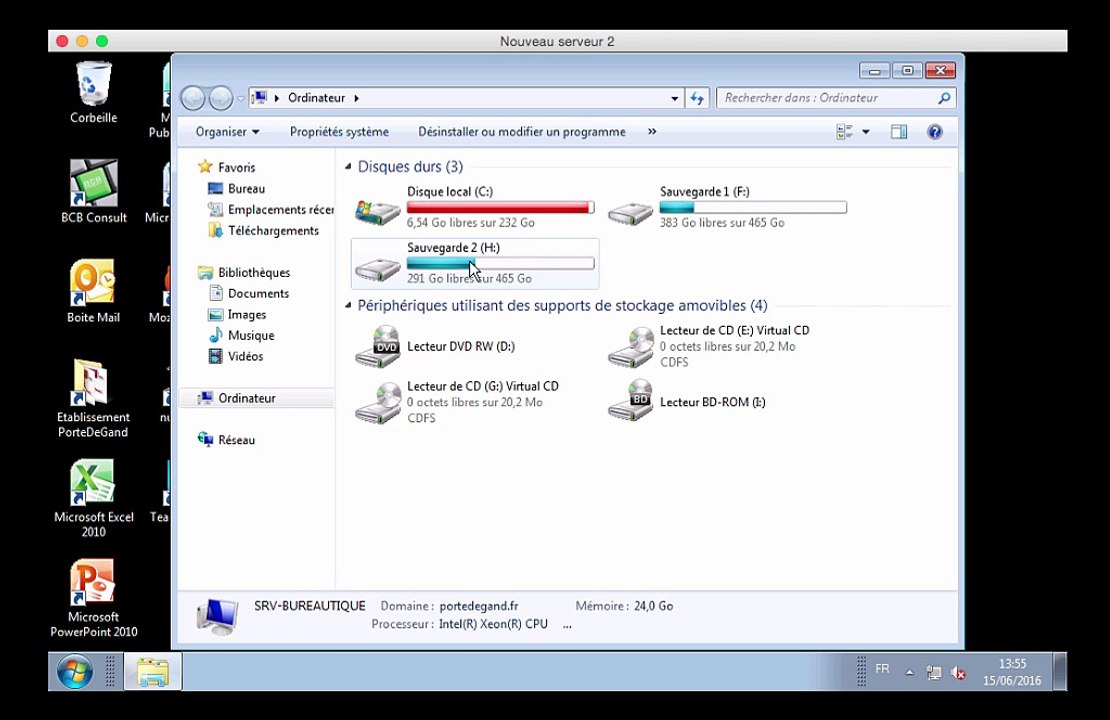
Task: Open the Windows Start orb
Action: point(74,671)
